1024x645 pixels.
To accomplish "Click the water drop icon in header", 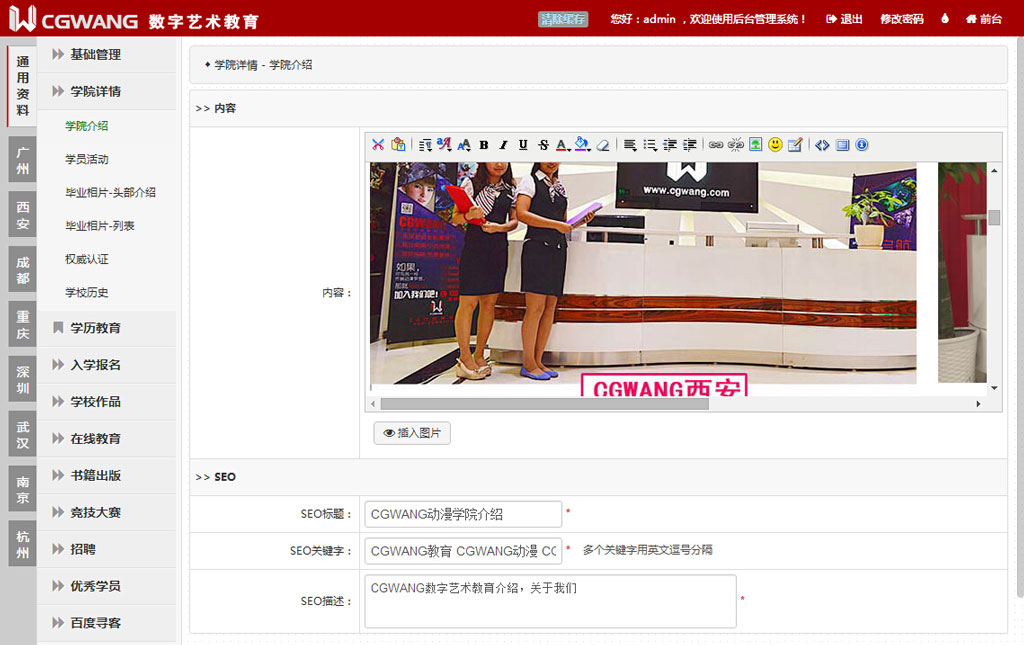I will tap(945, 19).
